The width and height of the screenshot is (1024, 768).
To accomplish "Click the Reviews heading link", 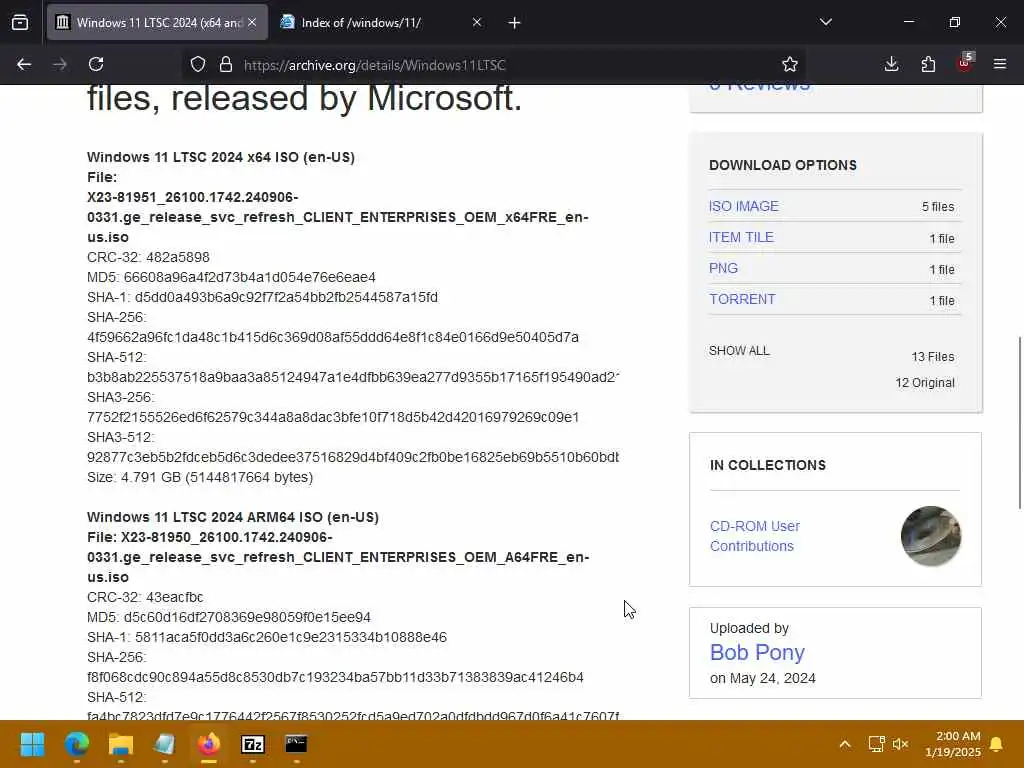I will tap(760, 86).
